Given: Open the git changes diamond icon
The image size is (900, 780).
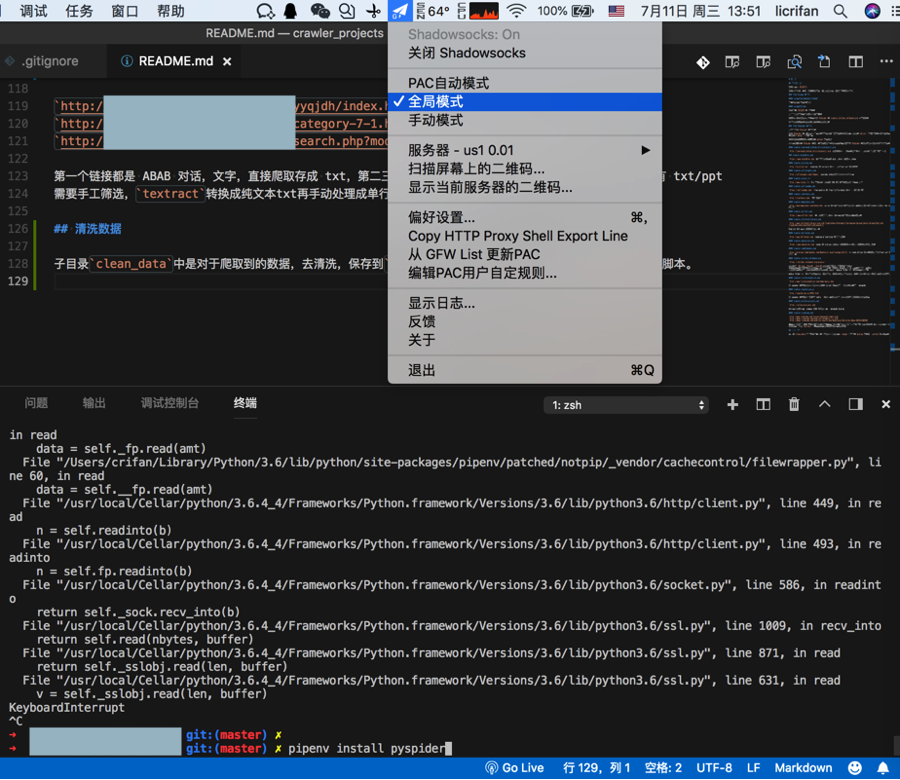Looking at the screenshot, I should pos(703,62).
